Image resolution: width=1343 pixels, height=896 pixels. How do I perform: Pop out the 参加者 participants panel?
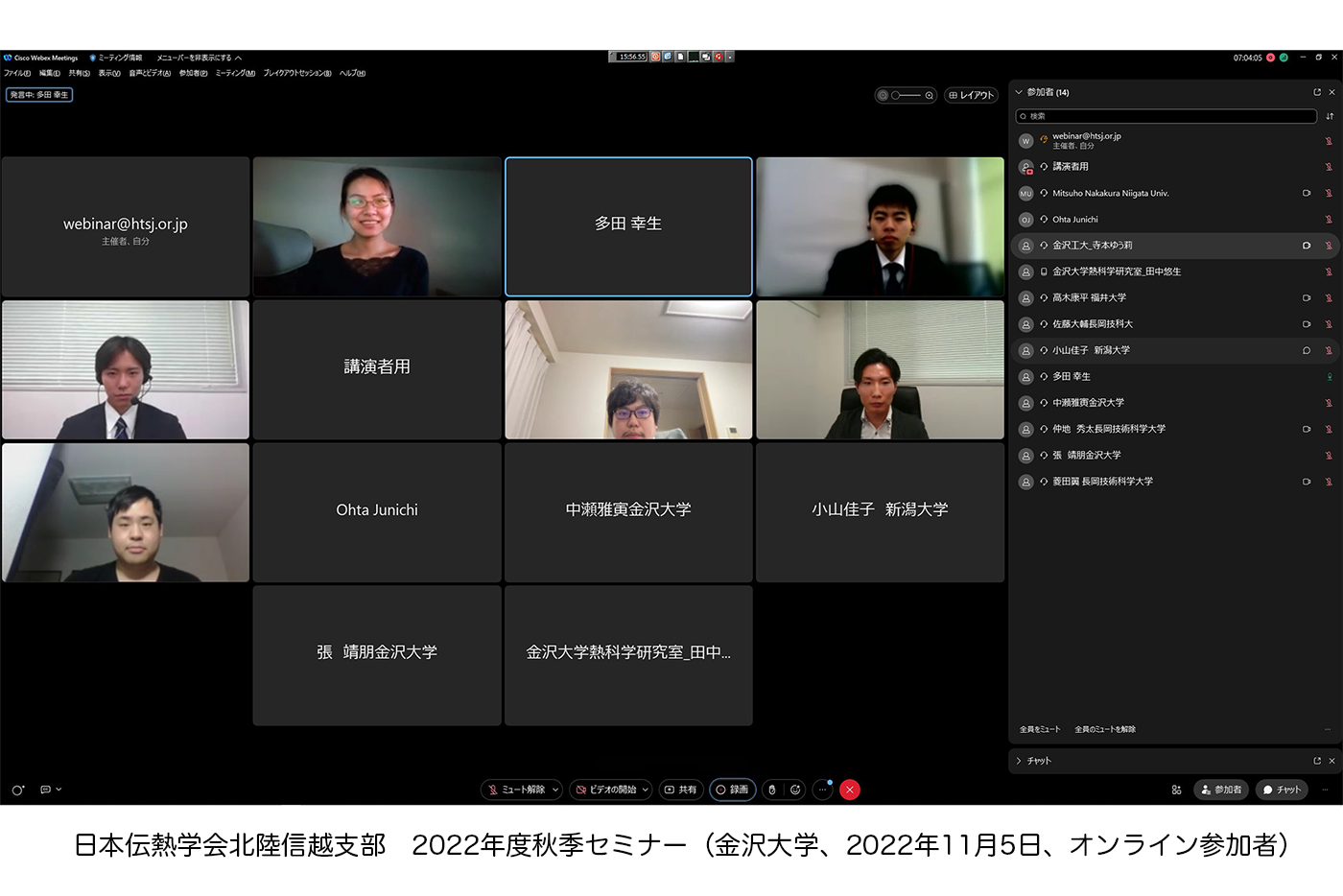1317,92
